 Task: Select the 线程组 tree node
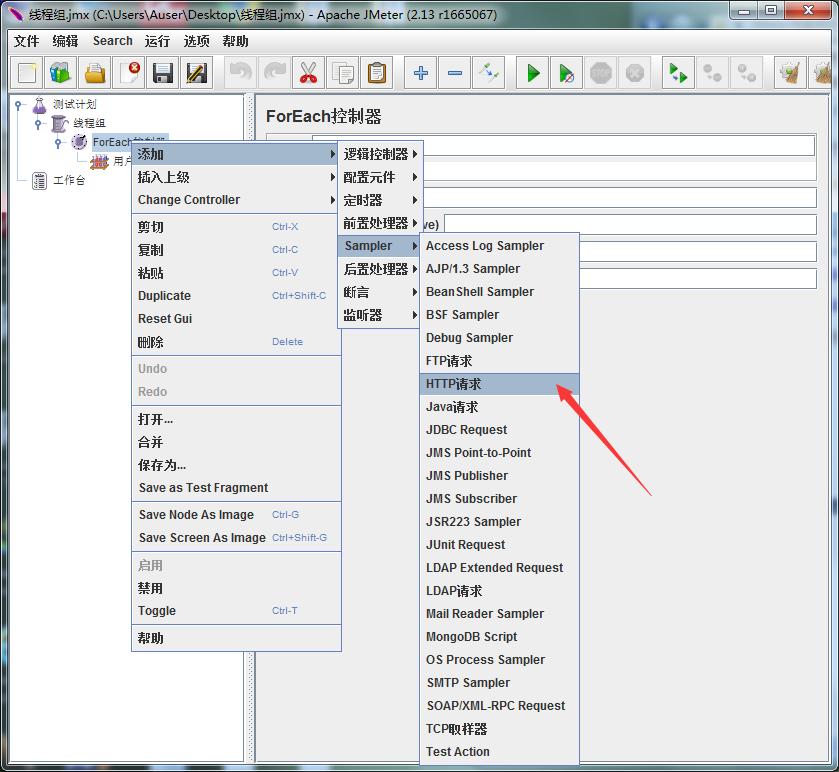[89, 124]
